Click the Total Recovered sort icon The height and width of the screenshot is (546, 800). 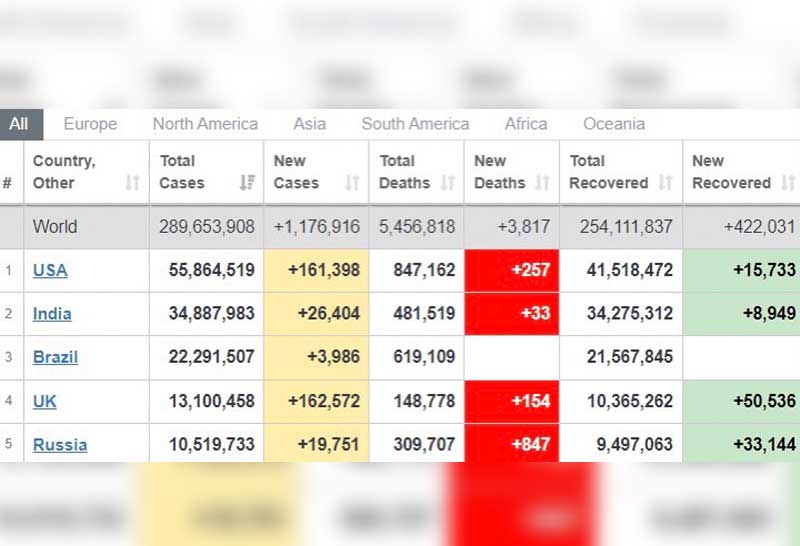tap(665, 183)
